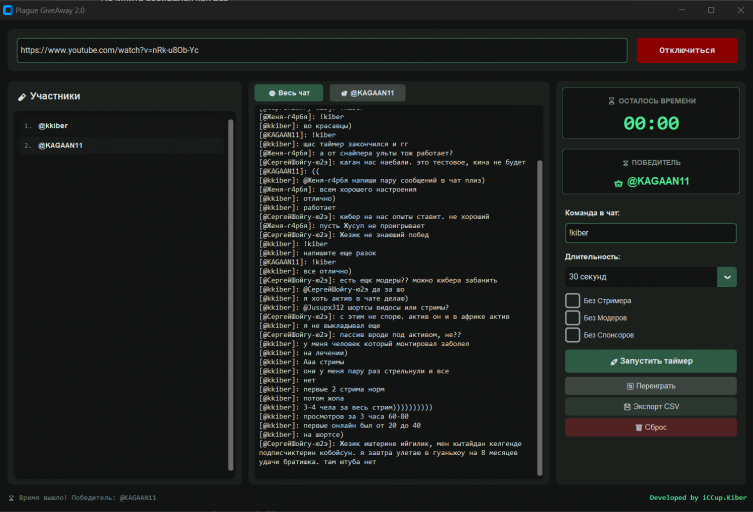Expand the duration dropdown arrow

(x=727, y=277)
